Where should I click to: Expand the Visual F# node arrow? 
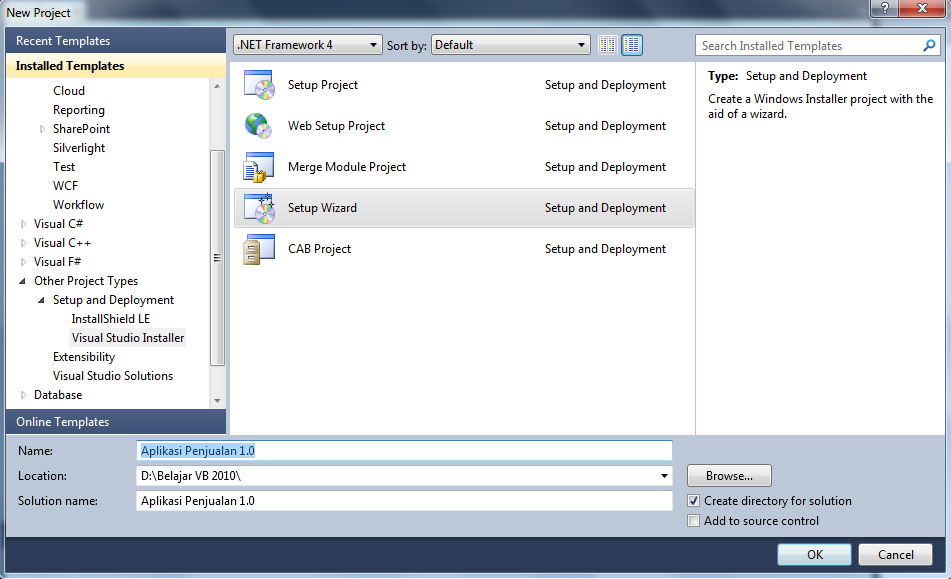(x=24, y=262)
